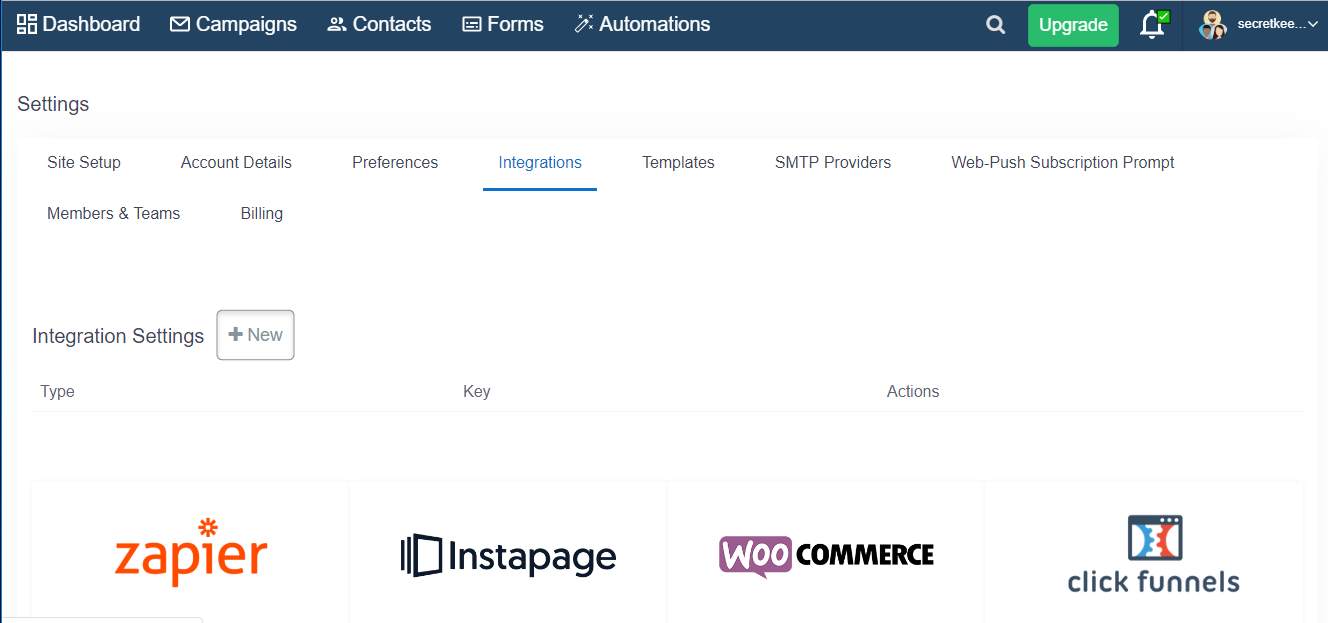Click the green Upgrade button

(x=1073, y=25)
